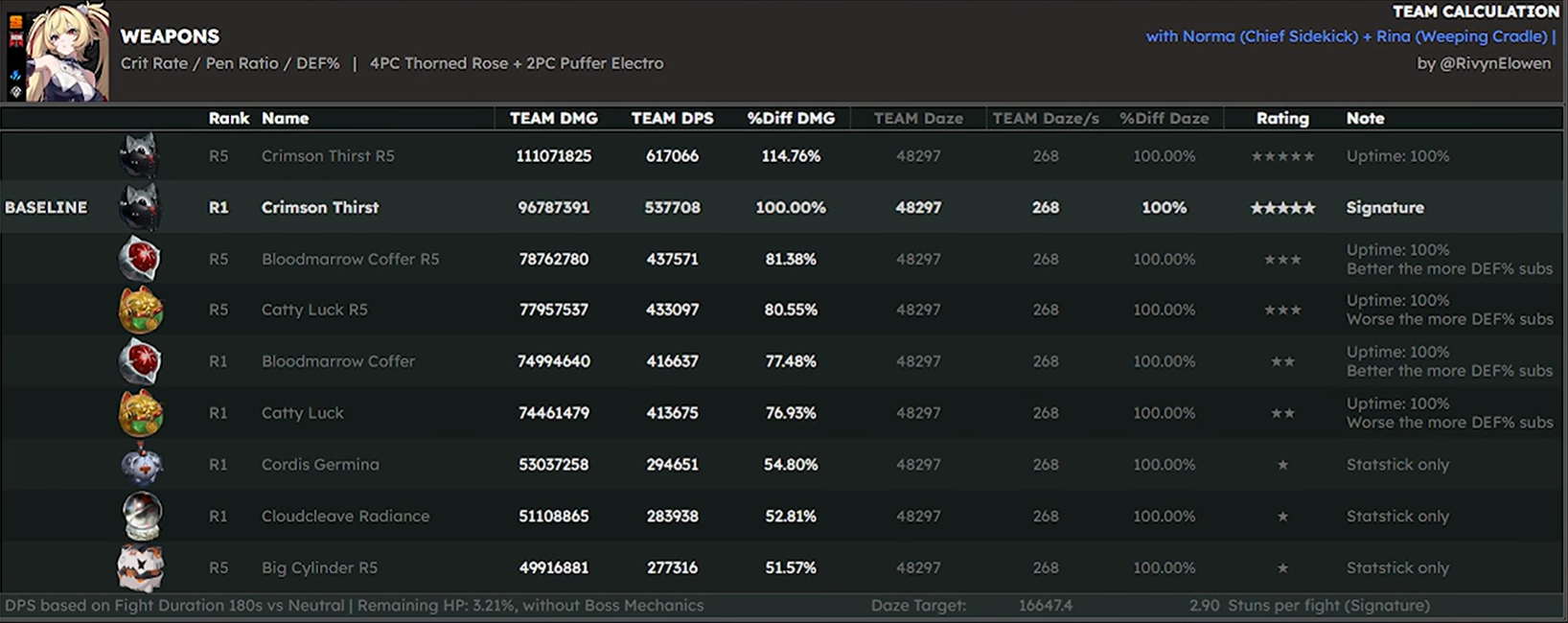Viewport: 1568px width, 623px height.
Task: Click the Cordis Germina weapon name
Action: click(x=320, y=464)
